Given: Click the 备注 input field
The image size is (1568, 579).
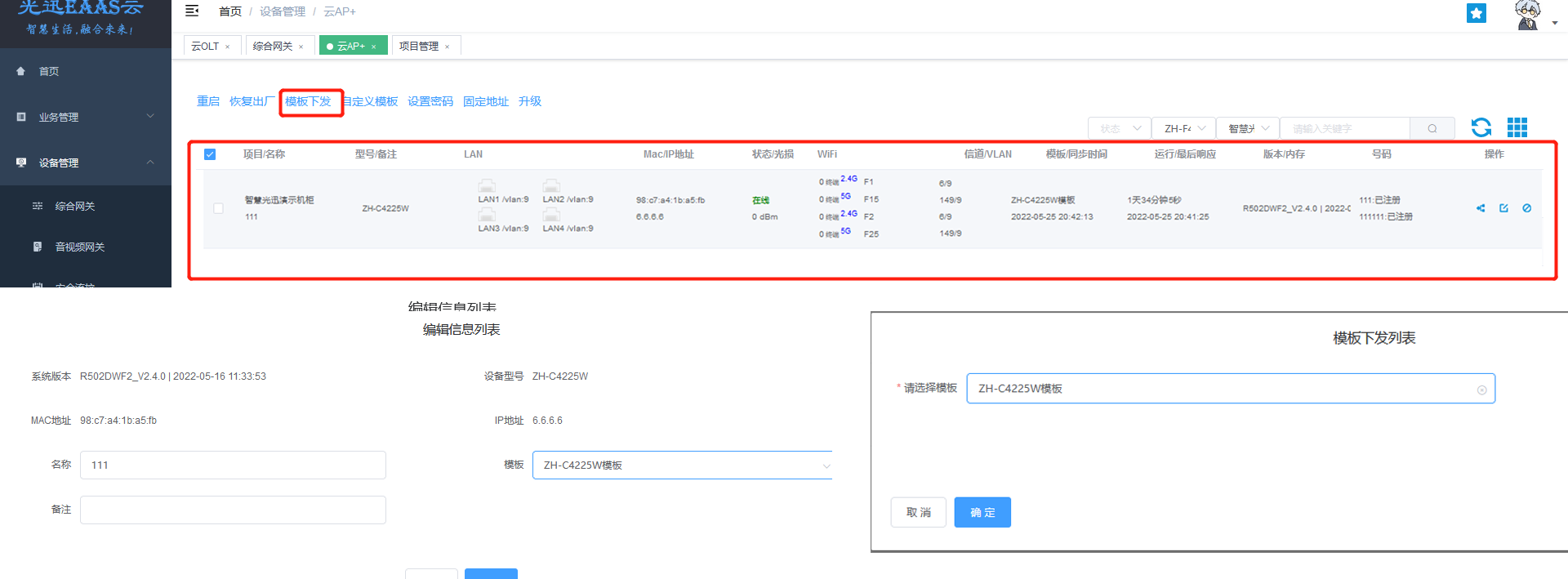Looking at the screenshot, I should [233, 510].
